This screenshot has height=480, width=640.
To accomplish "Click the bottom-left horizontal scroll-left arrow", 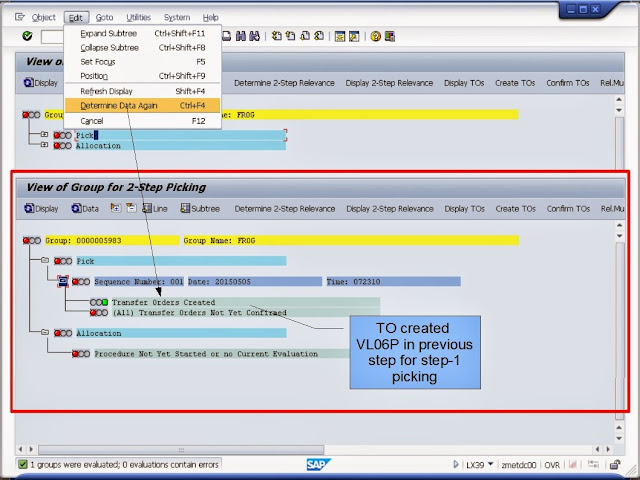I will pyautogui.click(x=20, y=449).
